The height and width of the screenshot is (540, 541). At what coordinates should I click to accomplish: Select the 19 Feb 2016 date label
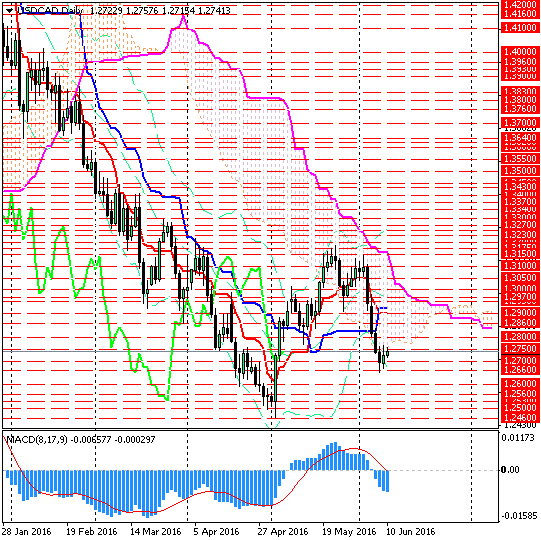click(x=91, y=531)
